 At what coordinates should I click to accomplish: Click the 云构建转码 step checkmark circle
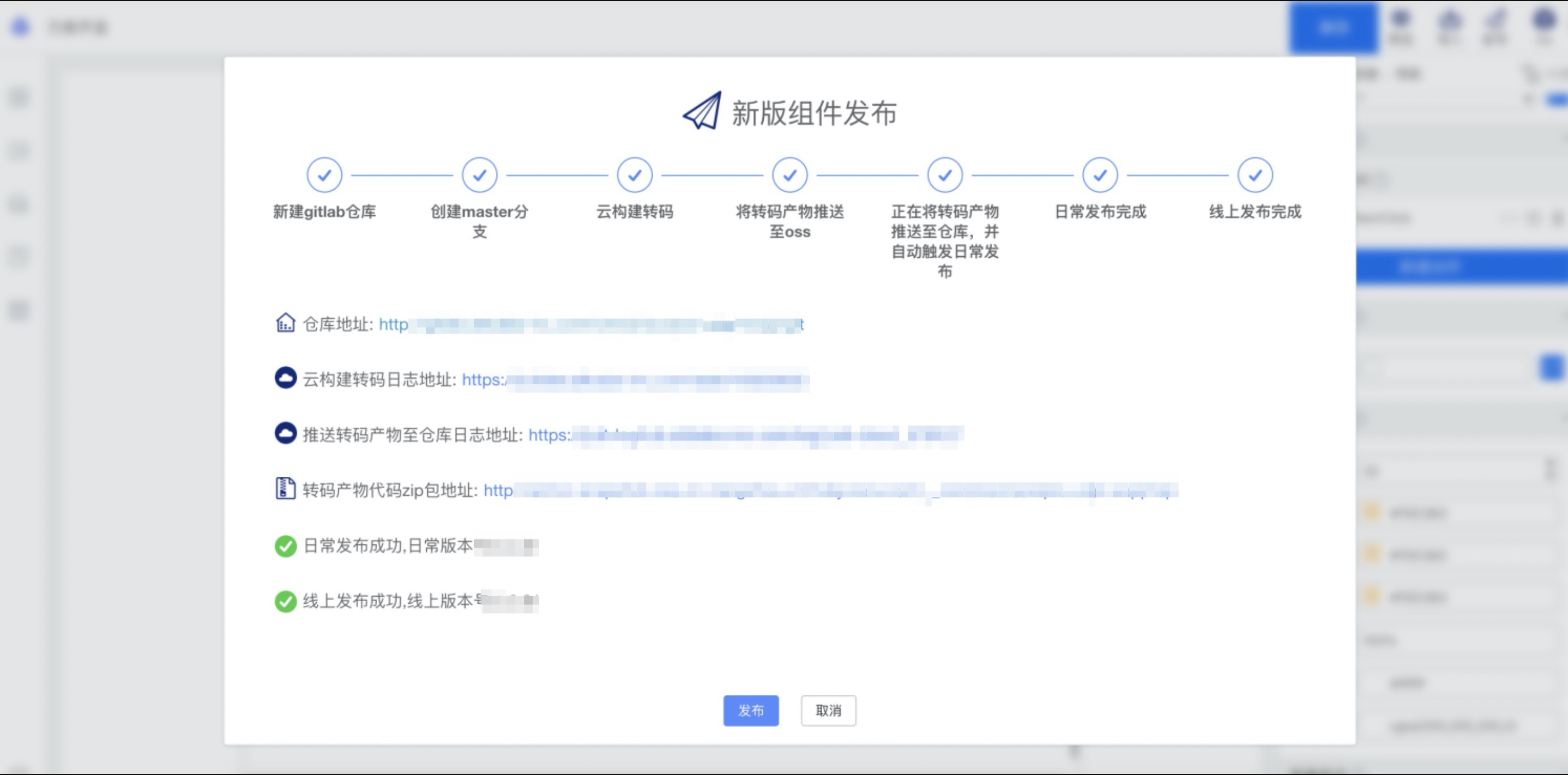point(634,175)
